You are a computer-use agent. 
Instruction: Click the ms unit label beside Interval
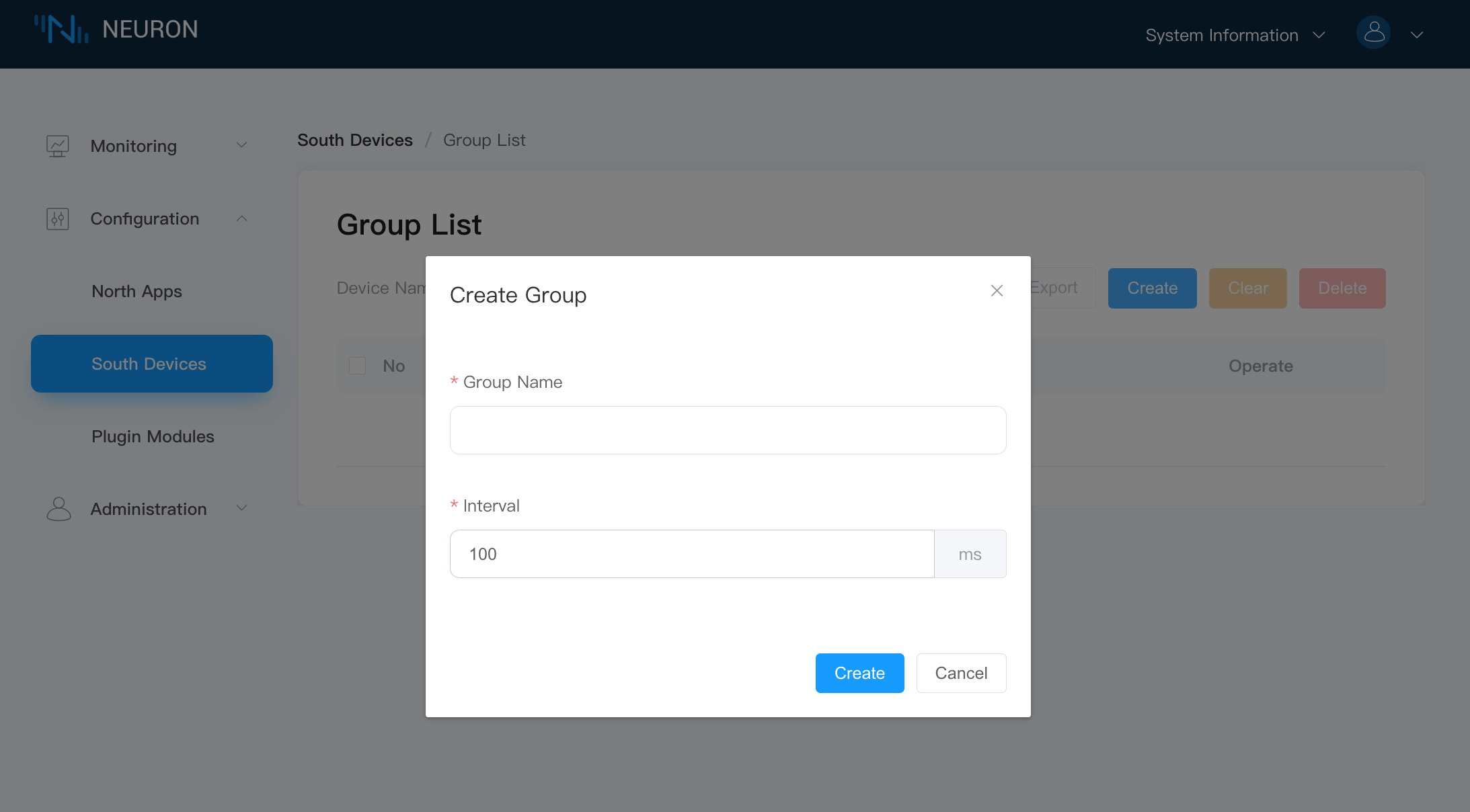click(969, 554)
